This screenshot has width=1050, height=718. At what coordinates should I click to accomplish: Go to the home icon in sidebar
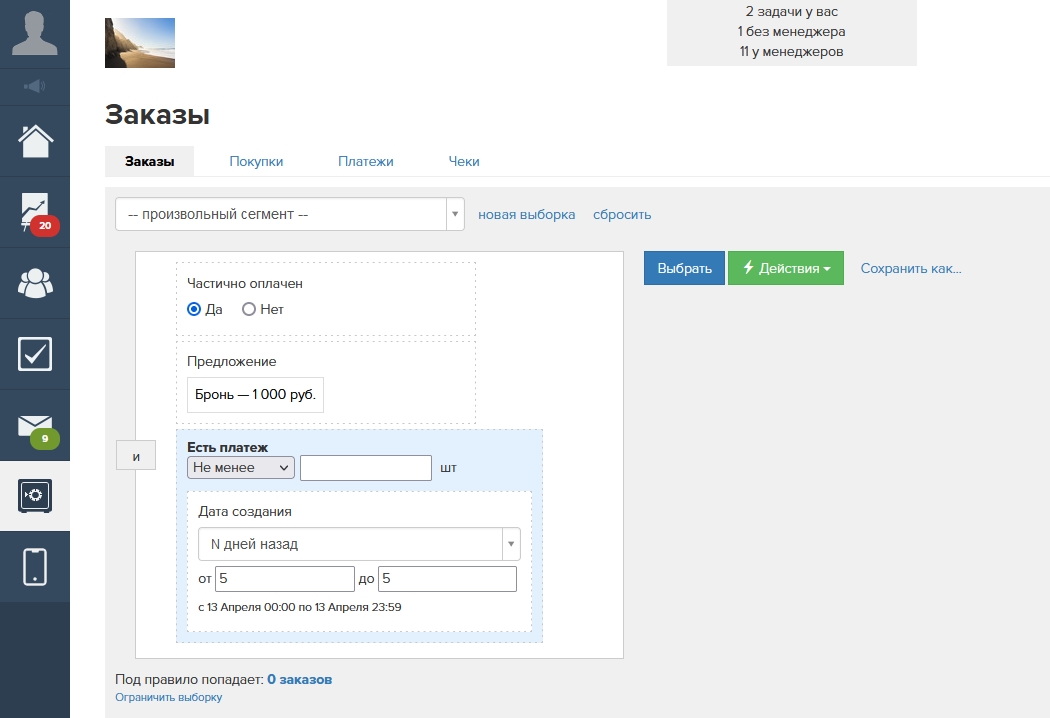point(35,141)
